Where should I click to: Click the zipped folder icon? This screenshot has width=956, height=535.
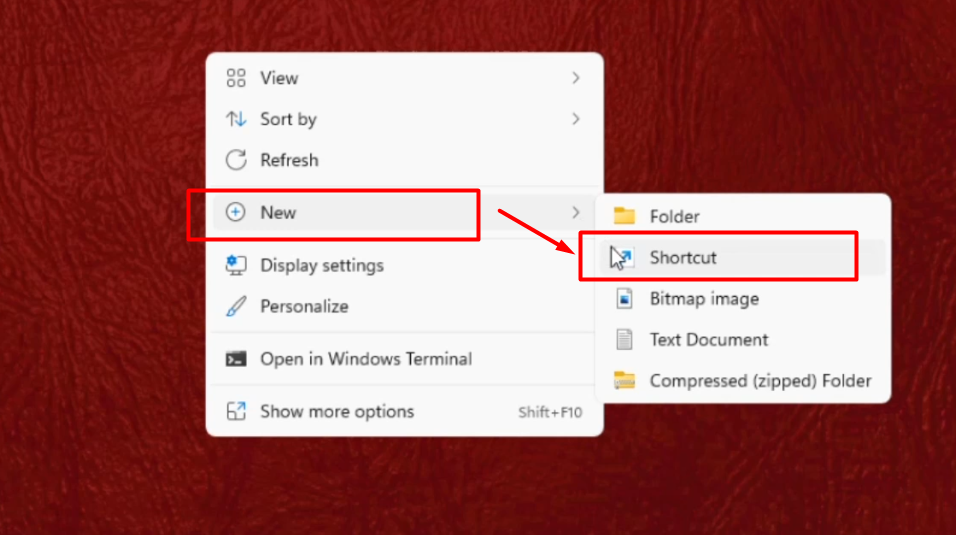click(x=624, y=380)
